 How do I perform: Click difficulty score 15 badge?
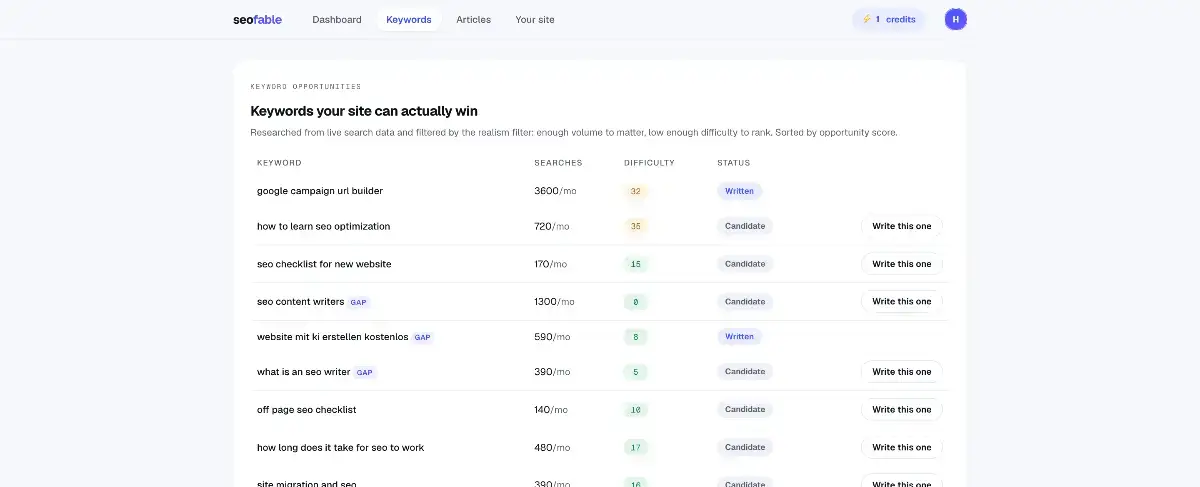pos(635,264)
